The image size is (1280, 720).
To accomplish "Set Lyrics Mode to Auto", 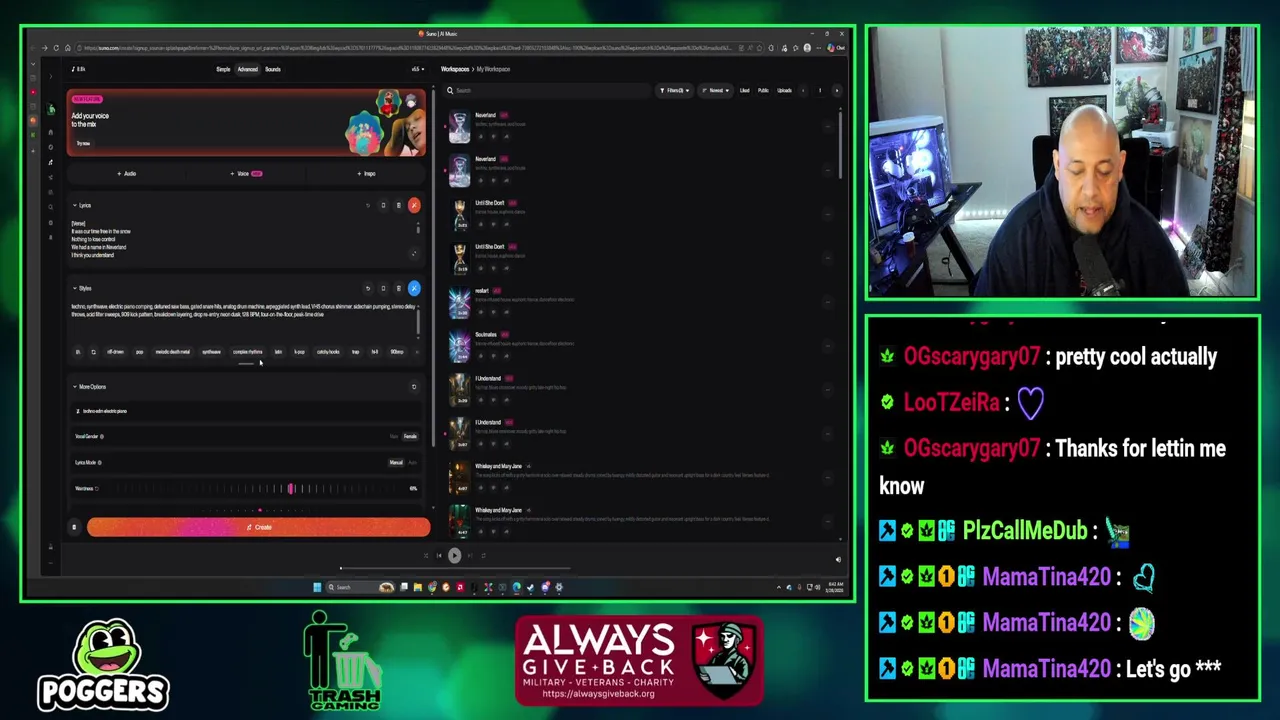I will [x=412, y=463].
